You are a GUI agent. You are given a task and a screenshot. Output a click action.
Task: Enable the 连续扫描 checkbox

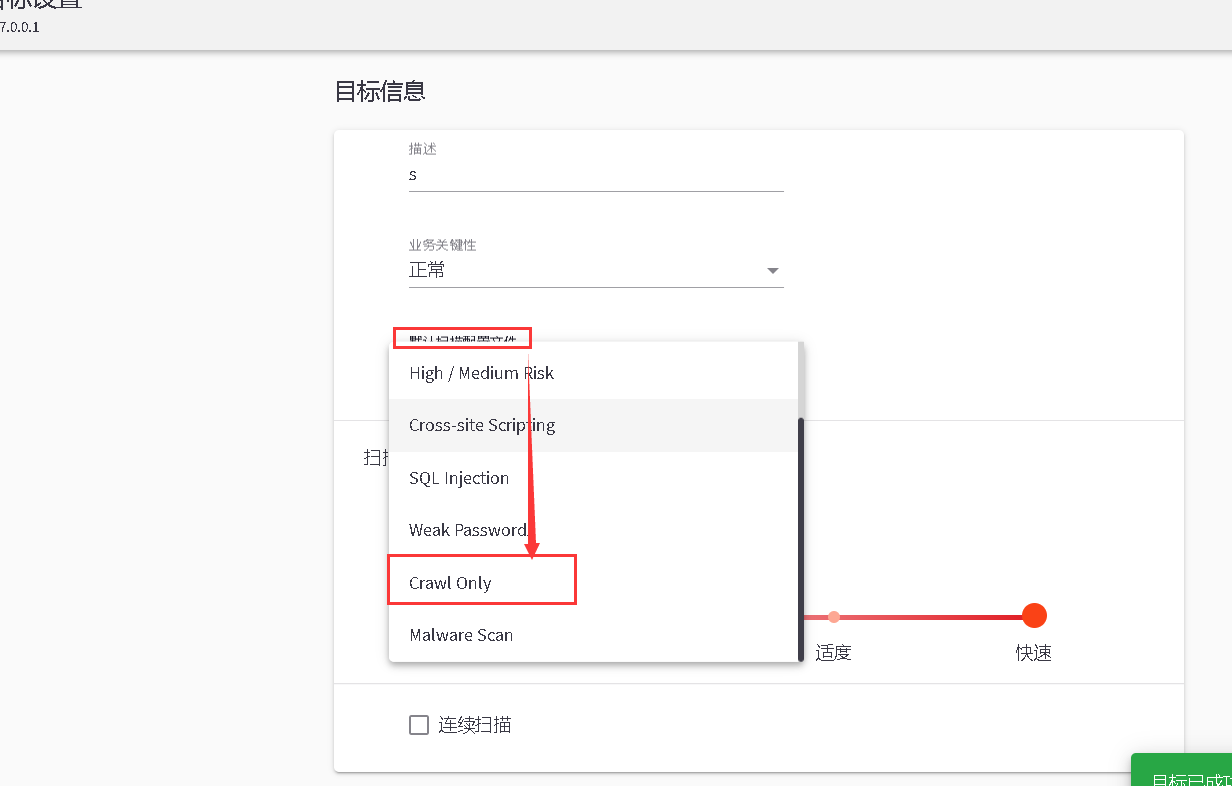point(419,725)
